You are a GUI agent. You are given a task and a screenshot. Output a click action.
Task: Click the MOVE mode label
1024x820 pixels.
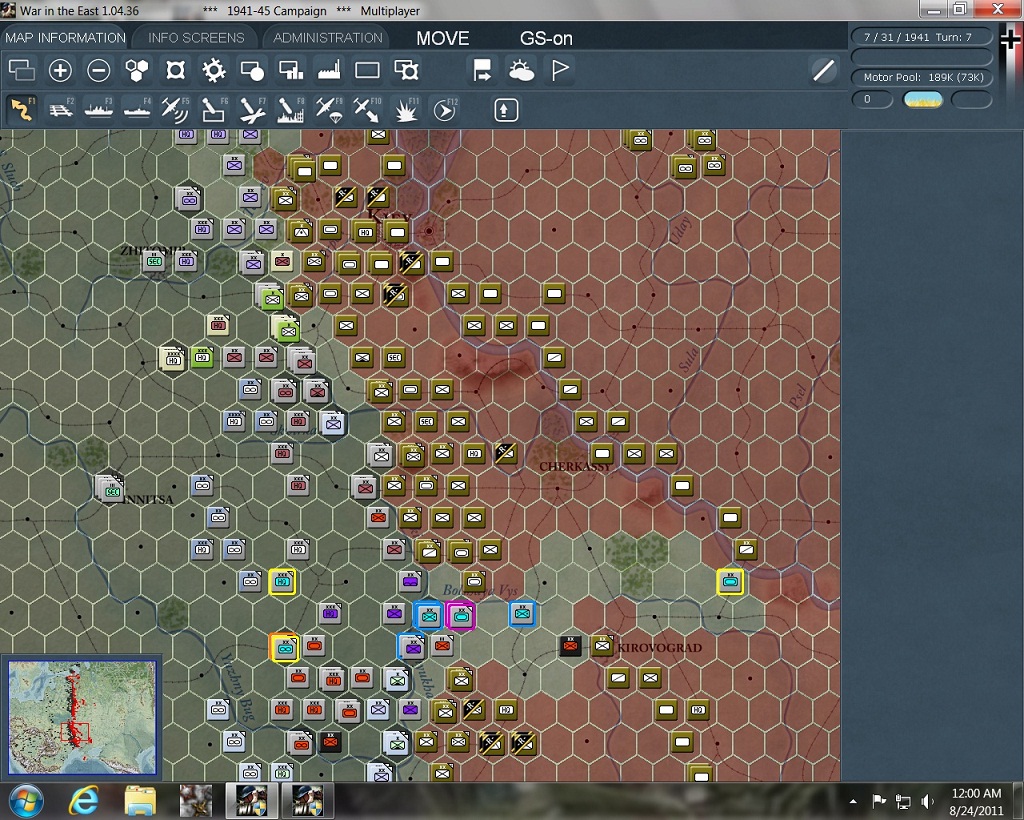(443, 39)
